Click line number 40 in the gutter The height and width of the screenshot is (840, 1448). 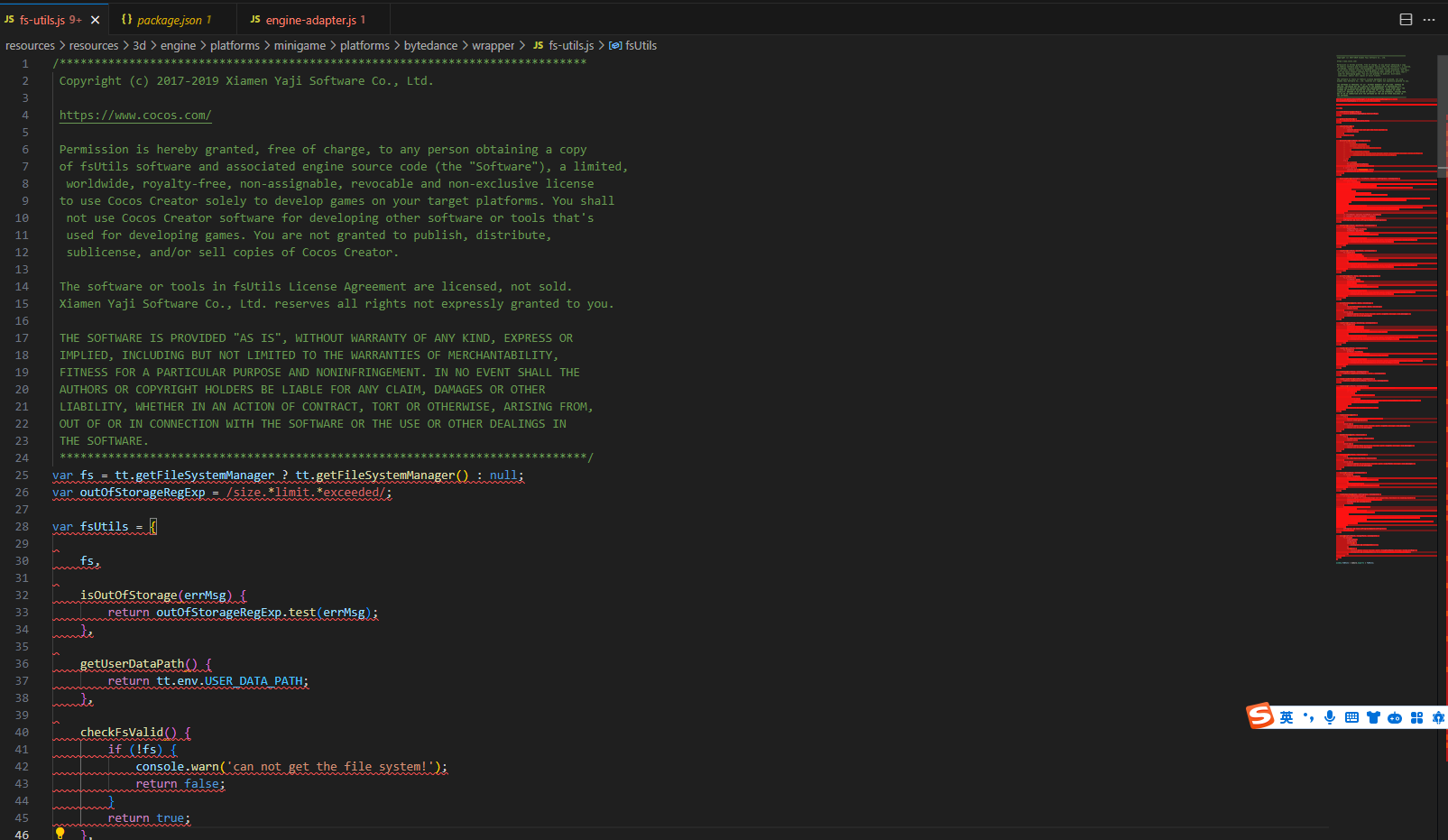(x=22, y=733)
